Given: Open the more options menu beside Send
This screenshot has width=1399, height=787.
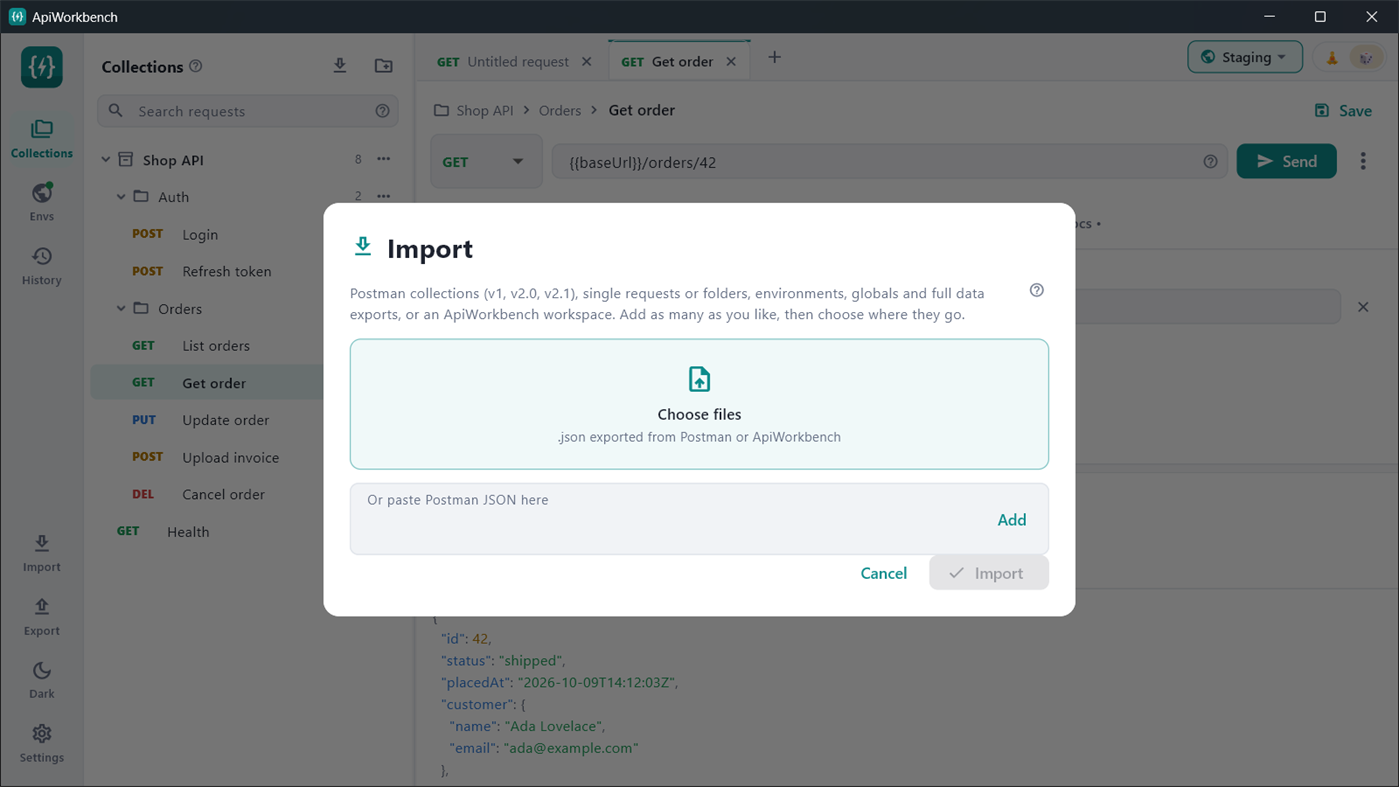Looking at the screenshot, I should click(x=1363, y=161).
